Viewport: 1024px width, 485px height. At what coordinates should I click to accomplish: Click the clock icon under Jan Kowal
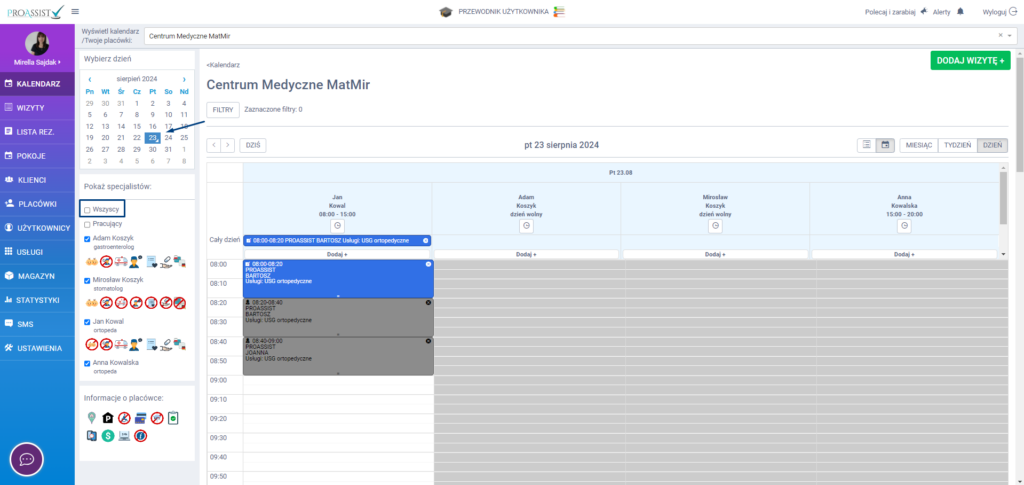[337, 226]
